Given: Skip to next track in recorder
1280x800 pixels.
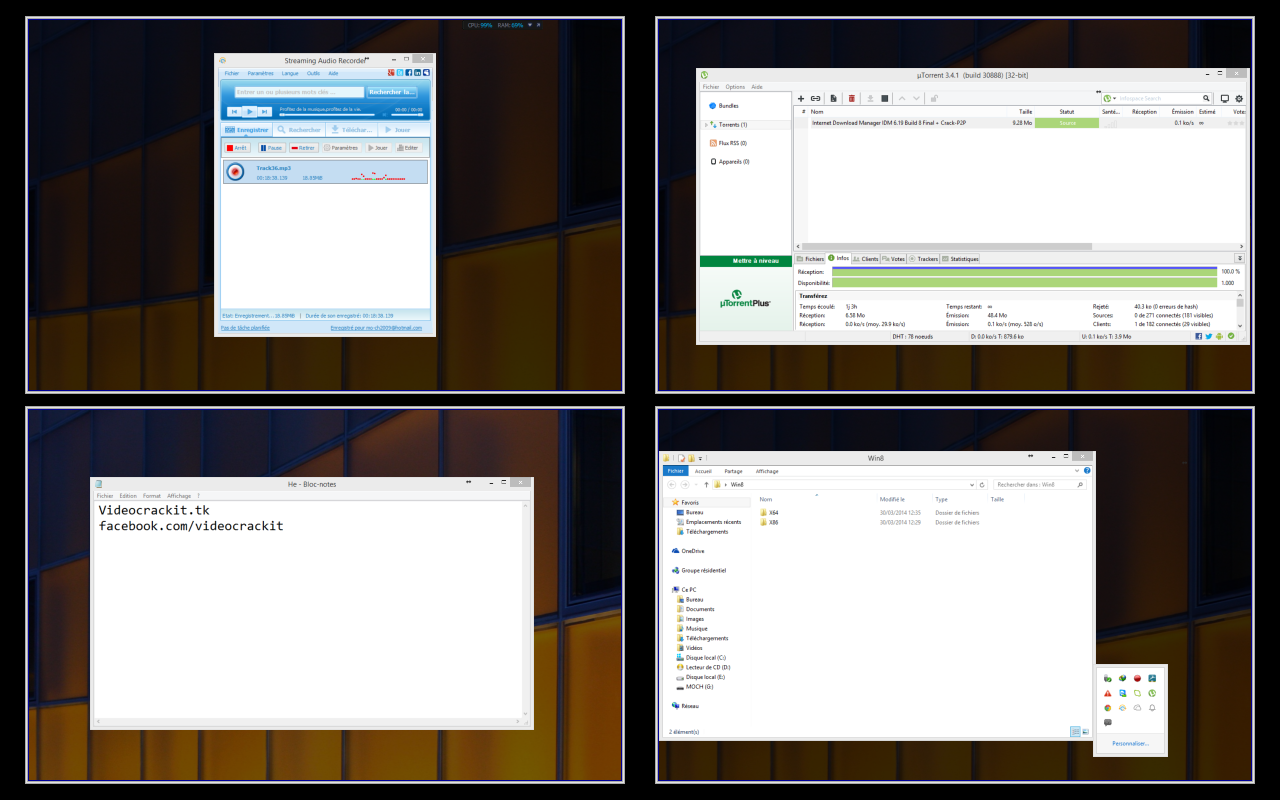Looking at the screenshot, I should click(x=264, y=111).
